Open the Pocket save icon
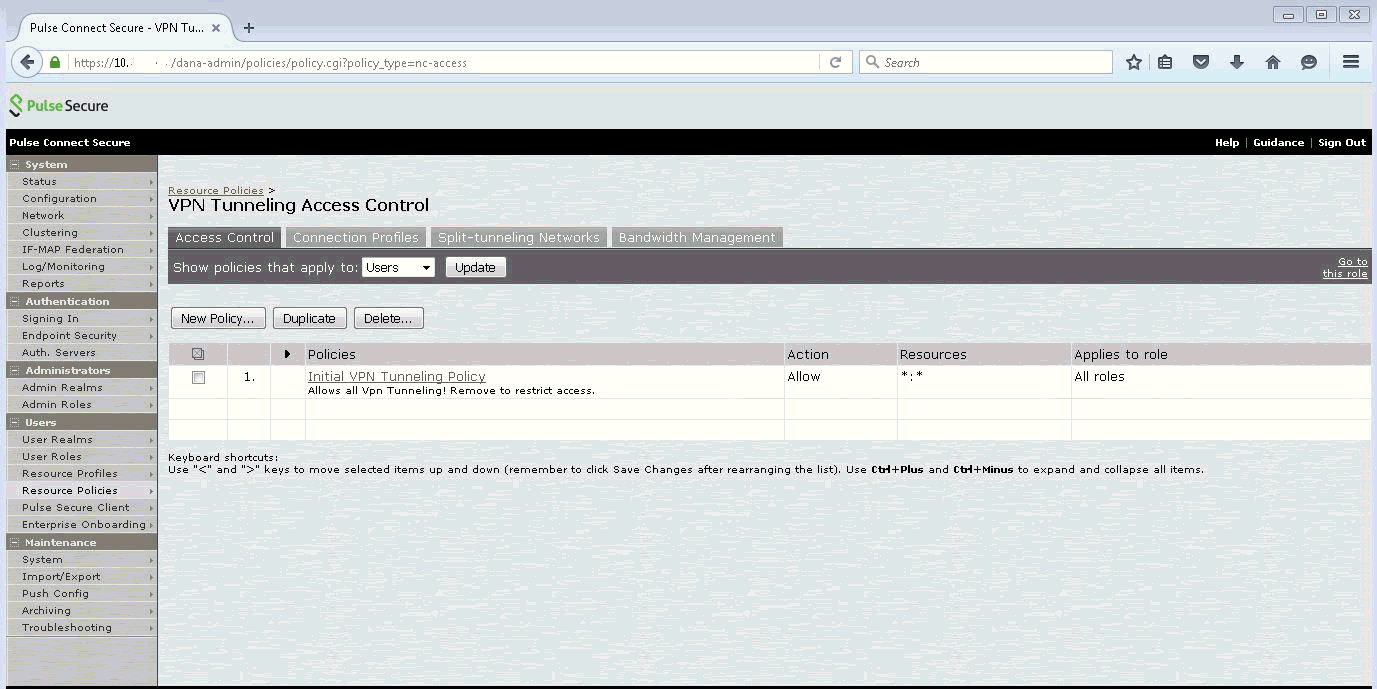This screenshot has height=689, width=1377. pos(1201,62)
